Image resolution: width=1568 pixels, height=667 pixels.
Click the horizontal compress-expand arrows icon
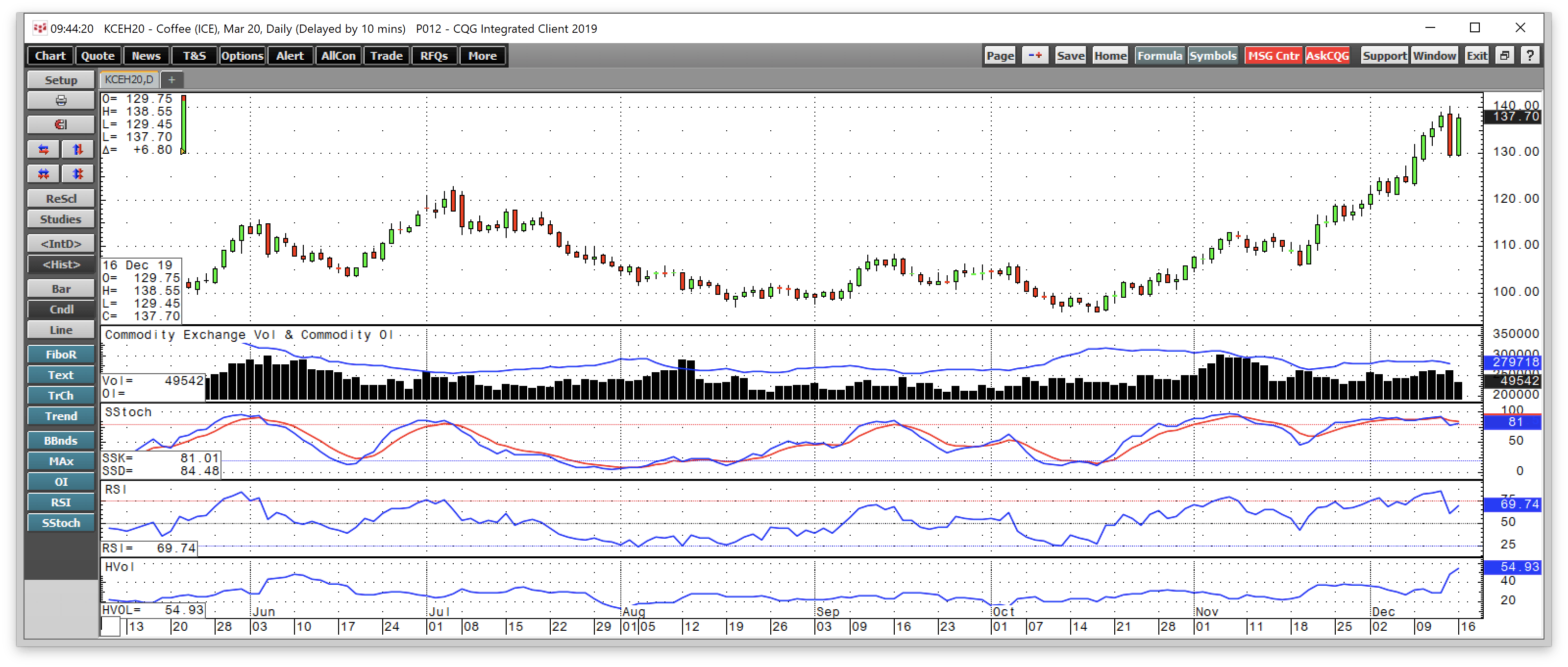coord(44,174)
